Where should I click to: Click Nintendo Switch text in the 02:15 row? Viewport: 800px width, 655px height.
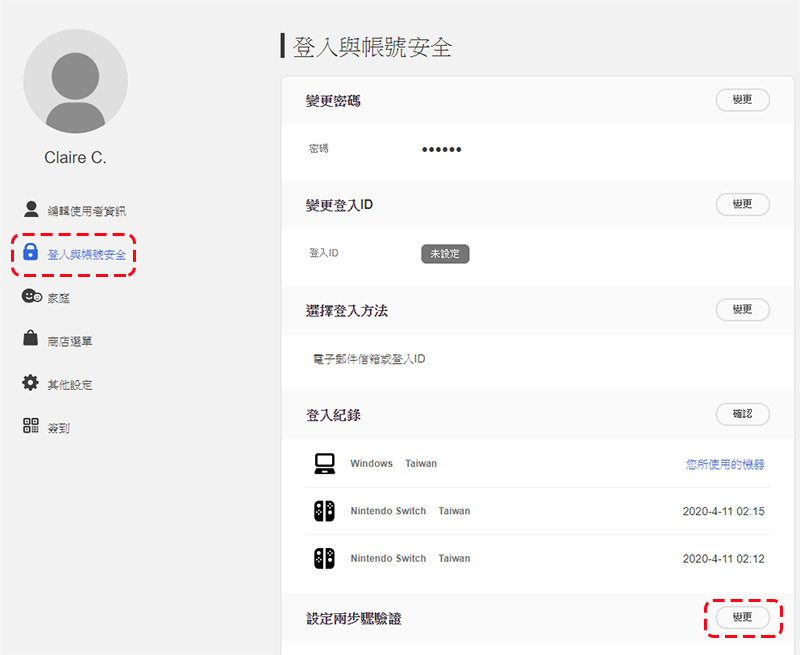pyautogui.click(x=388, y=511)
